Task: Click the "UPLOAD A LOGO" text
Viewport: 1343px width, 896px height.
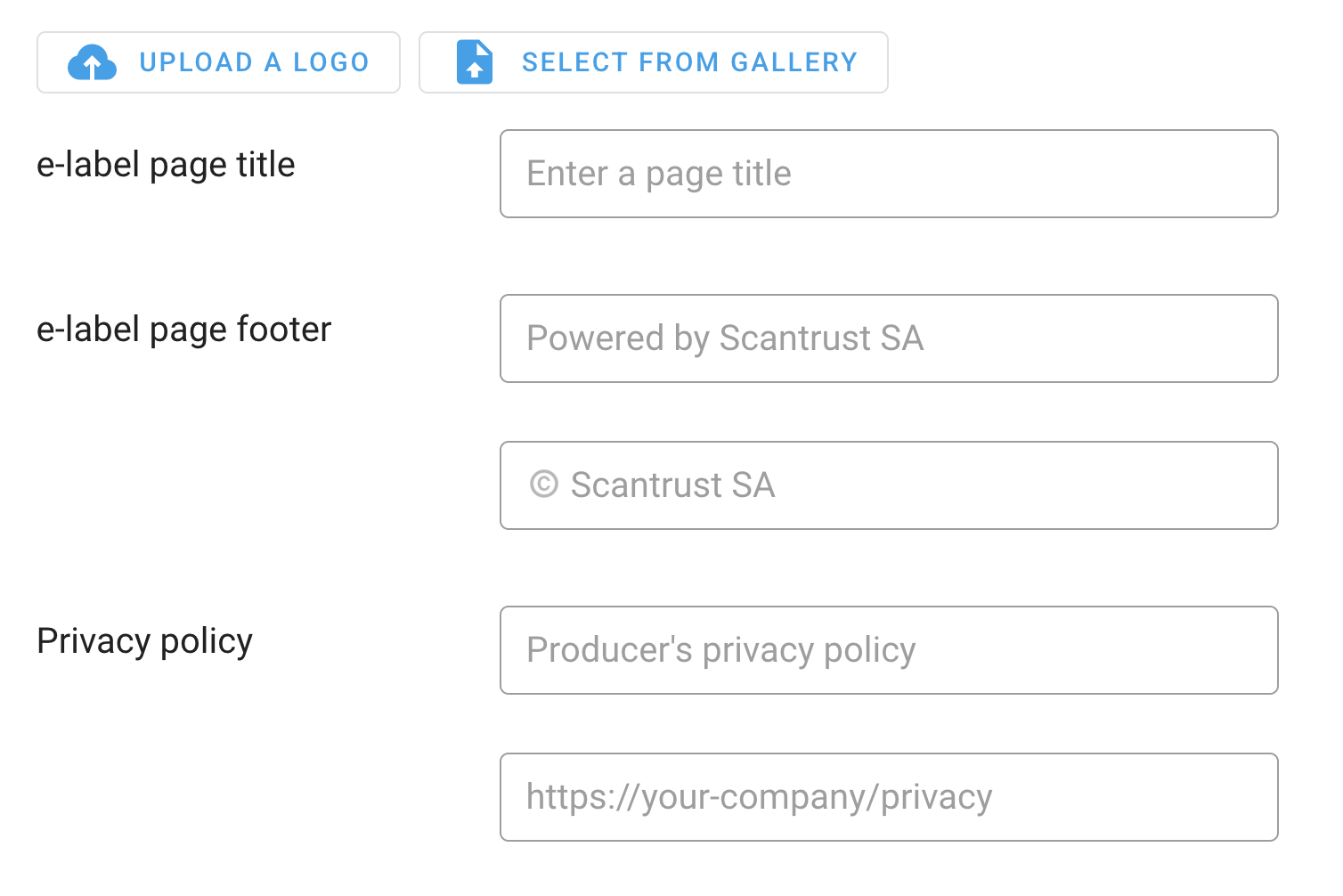Action: coord(254,62)
